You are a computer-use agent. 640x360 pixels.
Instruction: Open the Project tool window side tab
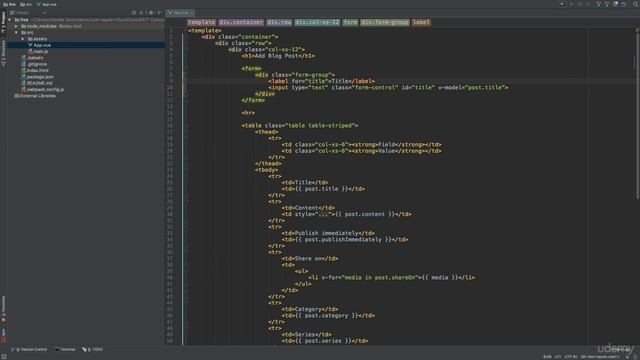click(3, 22)
